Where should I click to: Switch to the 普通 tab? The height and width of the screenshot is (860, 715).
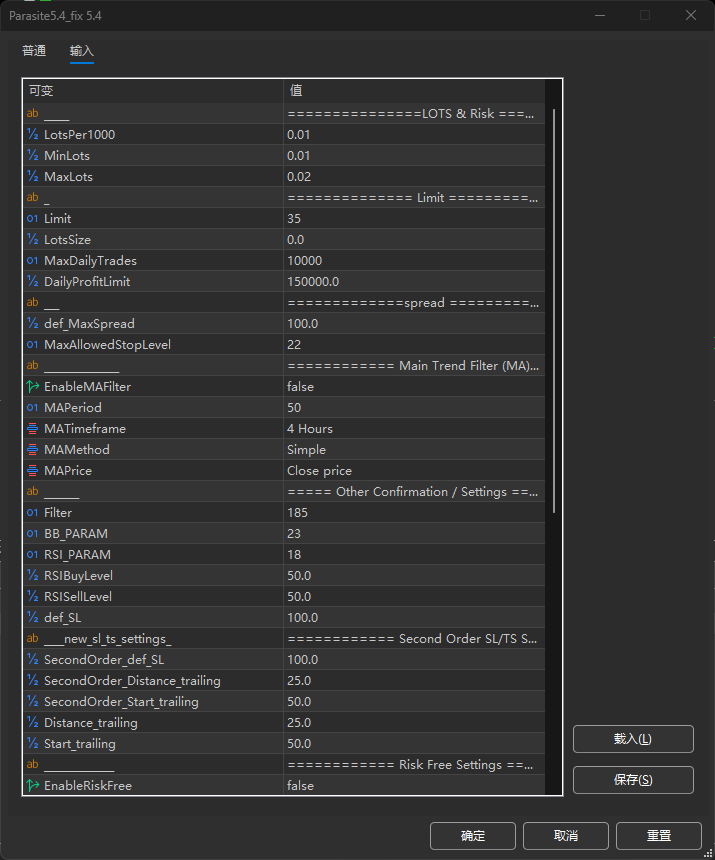34,51
